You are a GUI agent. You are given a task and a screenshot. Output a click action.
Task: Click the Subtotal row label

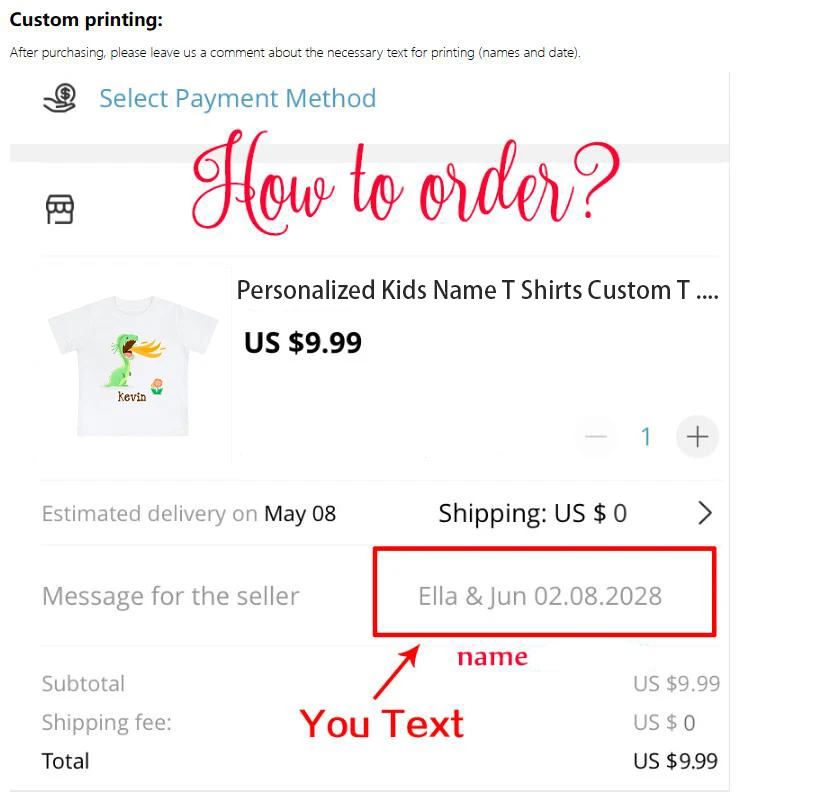pyautogui.click(x=84, y=684)
